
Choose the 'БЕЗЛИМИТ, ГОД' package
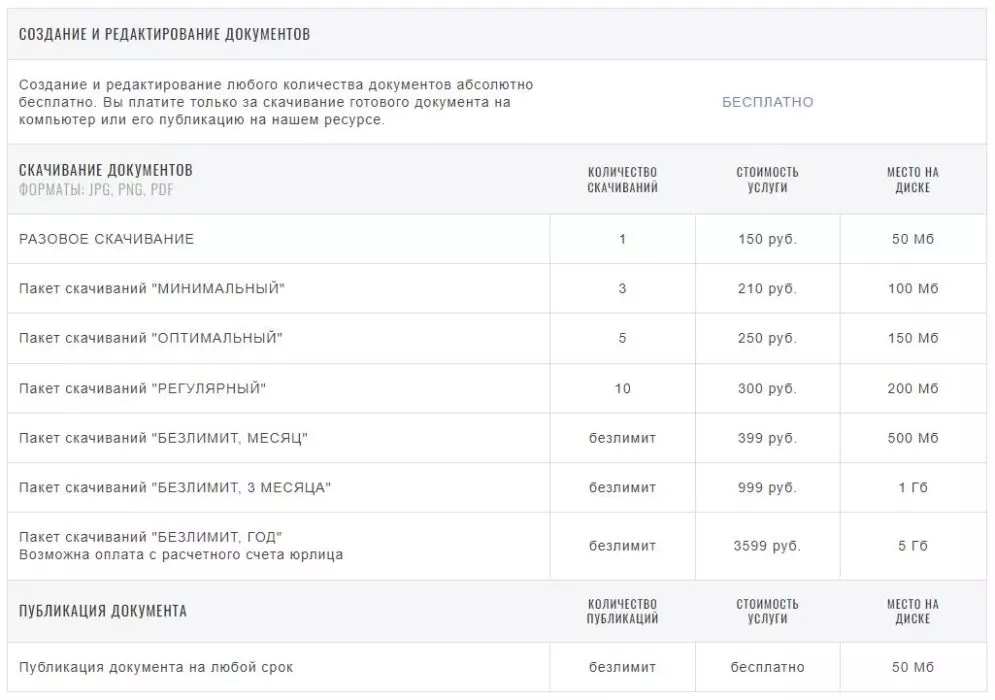(x=497, y=546)
